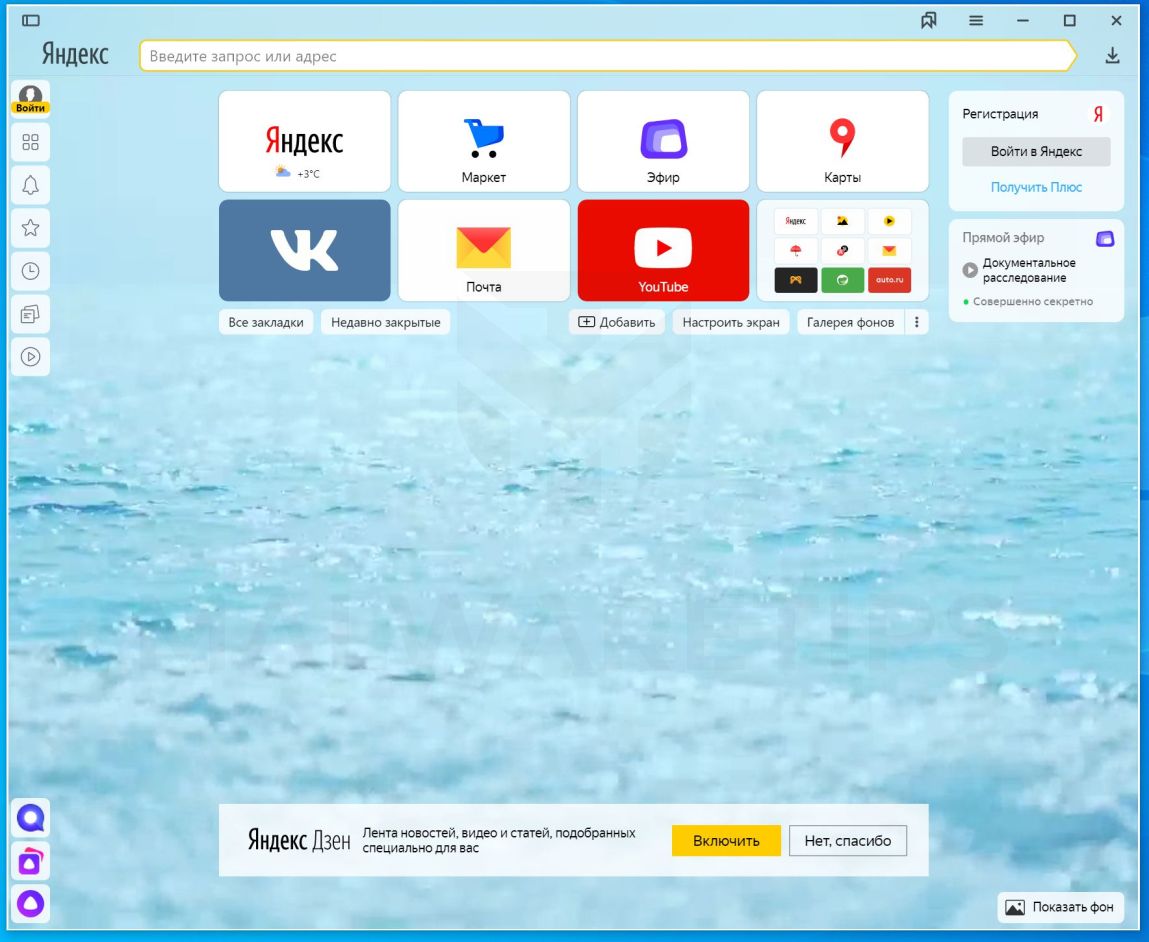Launch the blue chat messenger icon in sidebar
Screen dimensions: 1149x942
31,817
